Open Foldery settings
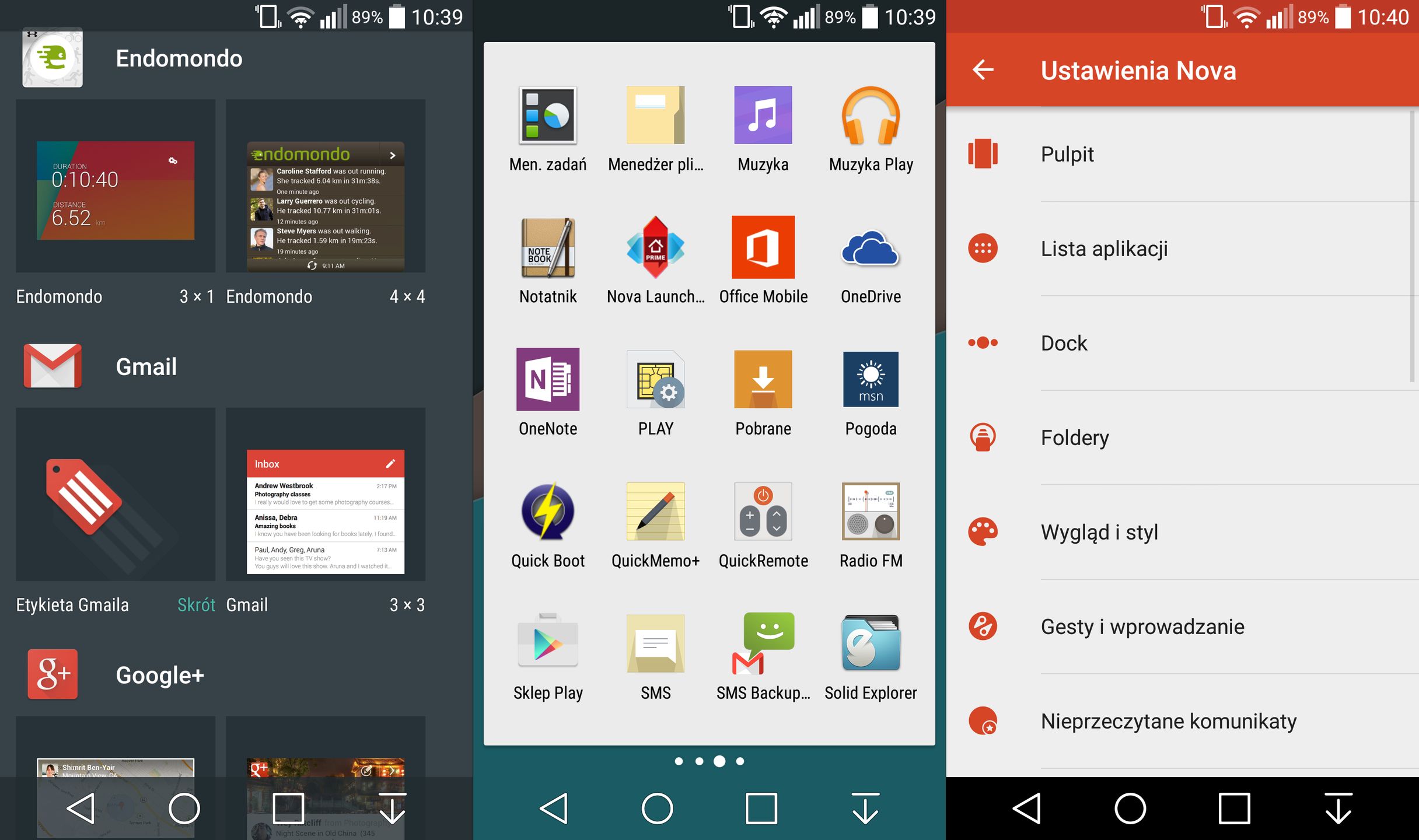 (1183, 437)
